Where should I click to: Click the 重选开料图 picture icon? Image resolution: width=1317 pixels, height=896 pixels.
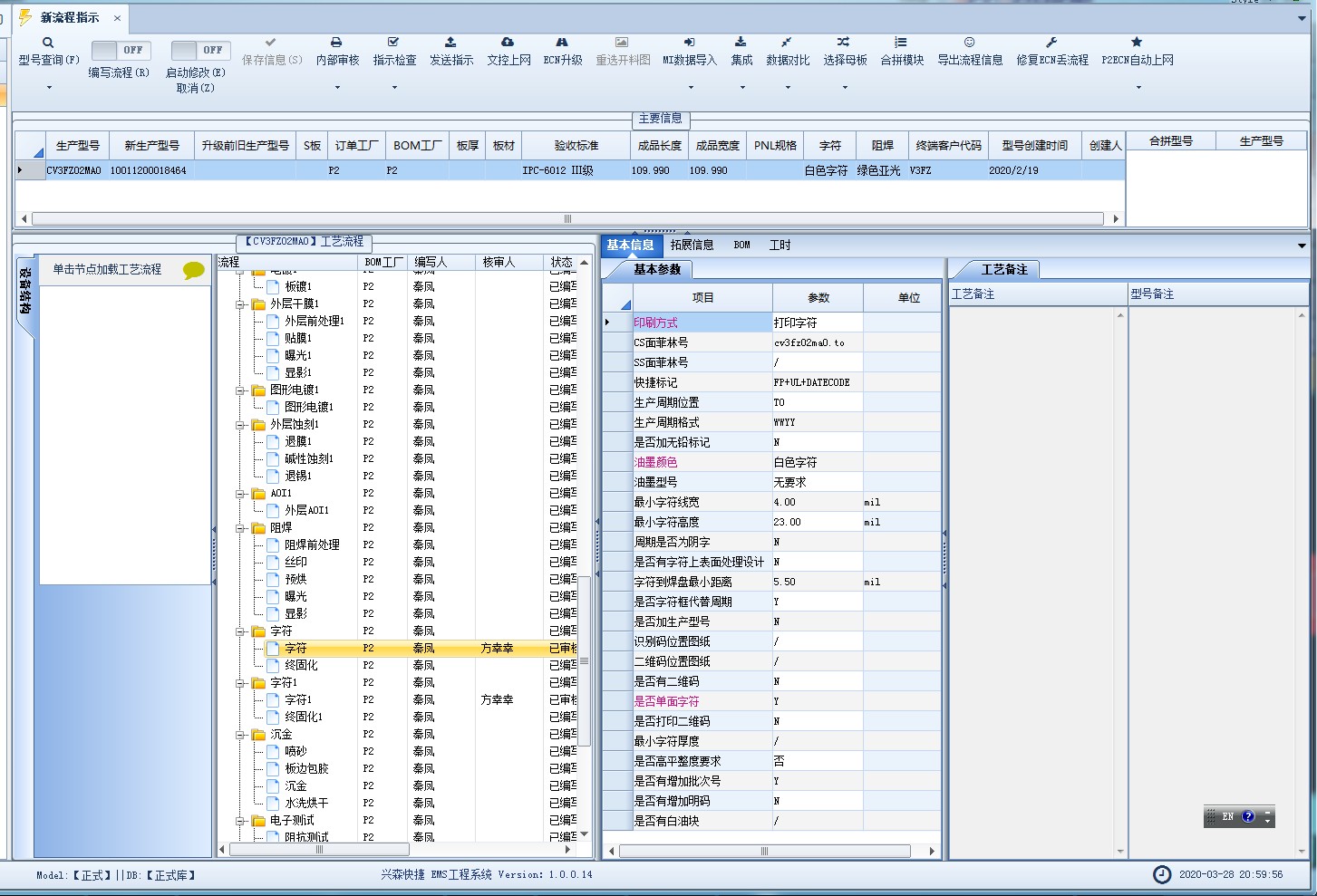[622, 43]
